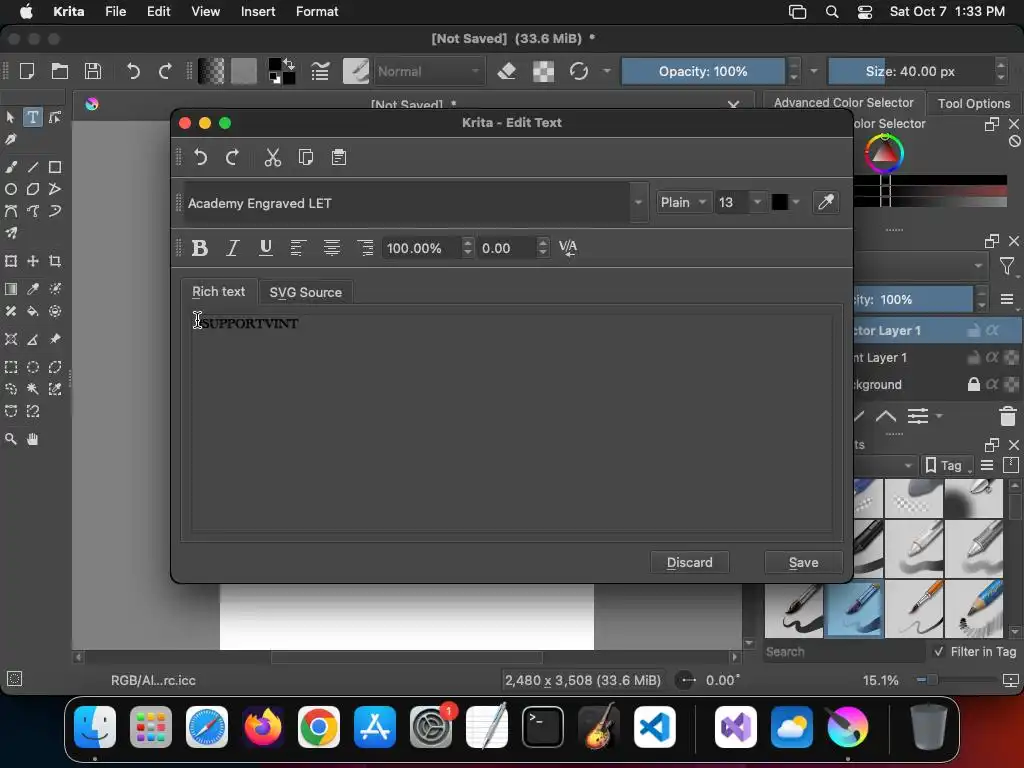Toggle Italic formatting

(x=232, y=248)
